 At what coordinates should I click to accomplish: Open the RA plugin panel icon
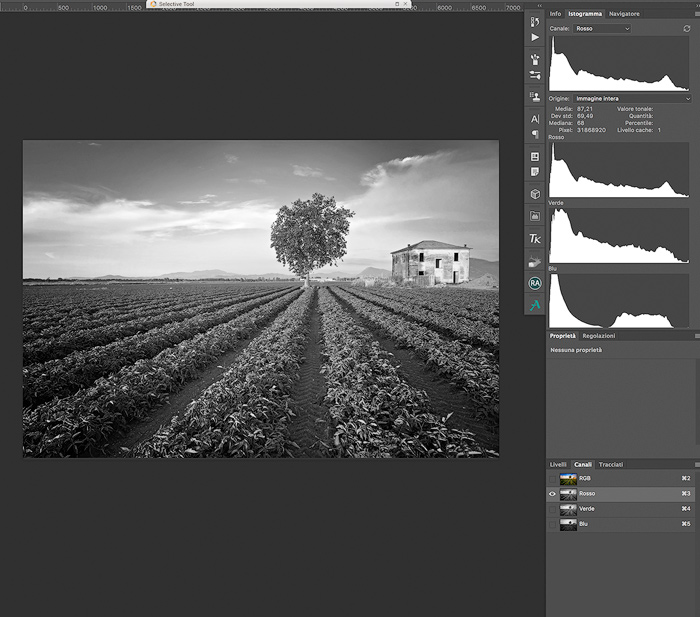(x=535, y=283)
